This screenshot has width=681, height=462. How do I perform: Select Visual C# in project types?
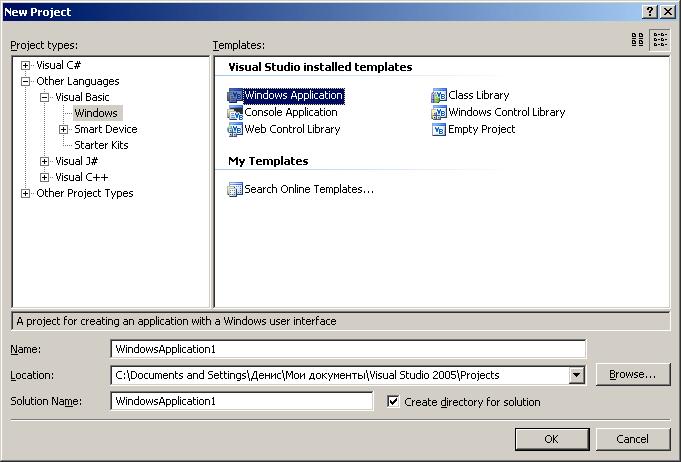(x=59, y=65)
